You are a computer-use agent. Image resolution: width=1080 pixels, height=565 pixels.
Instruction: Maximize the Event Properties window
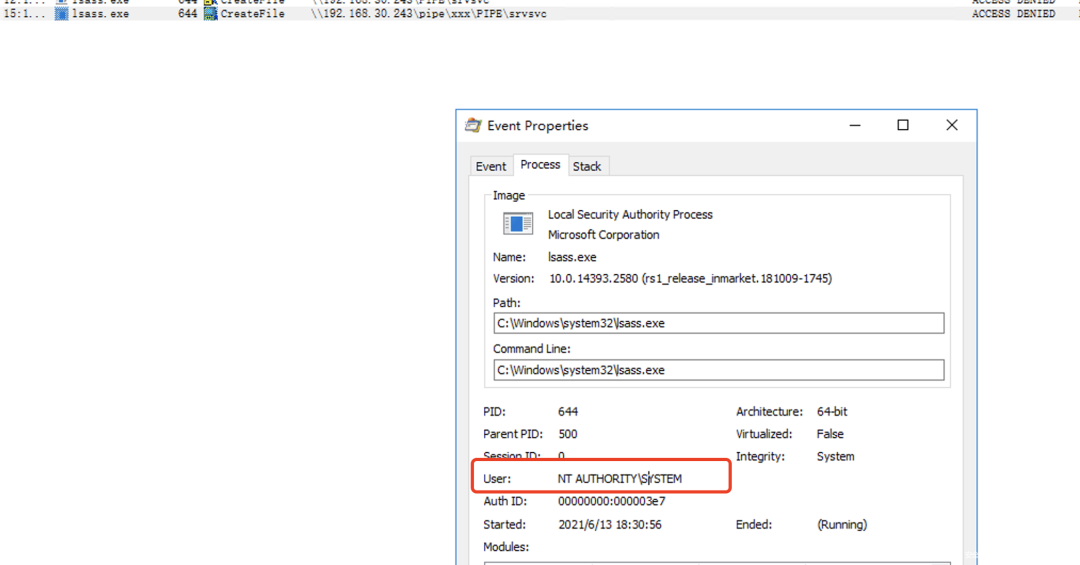coord(903,125)
